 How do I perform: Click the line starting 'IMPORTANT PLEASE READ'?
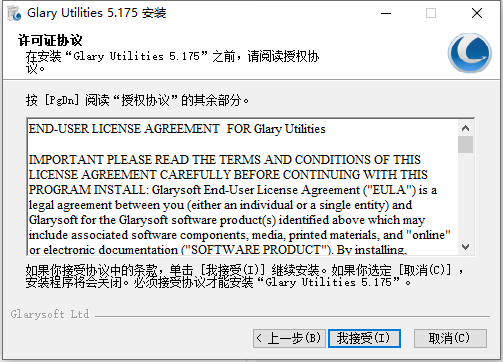click(225, 160)
